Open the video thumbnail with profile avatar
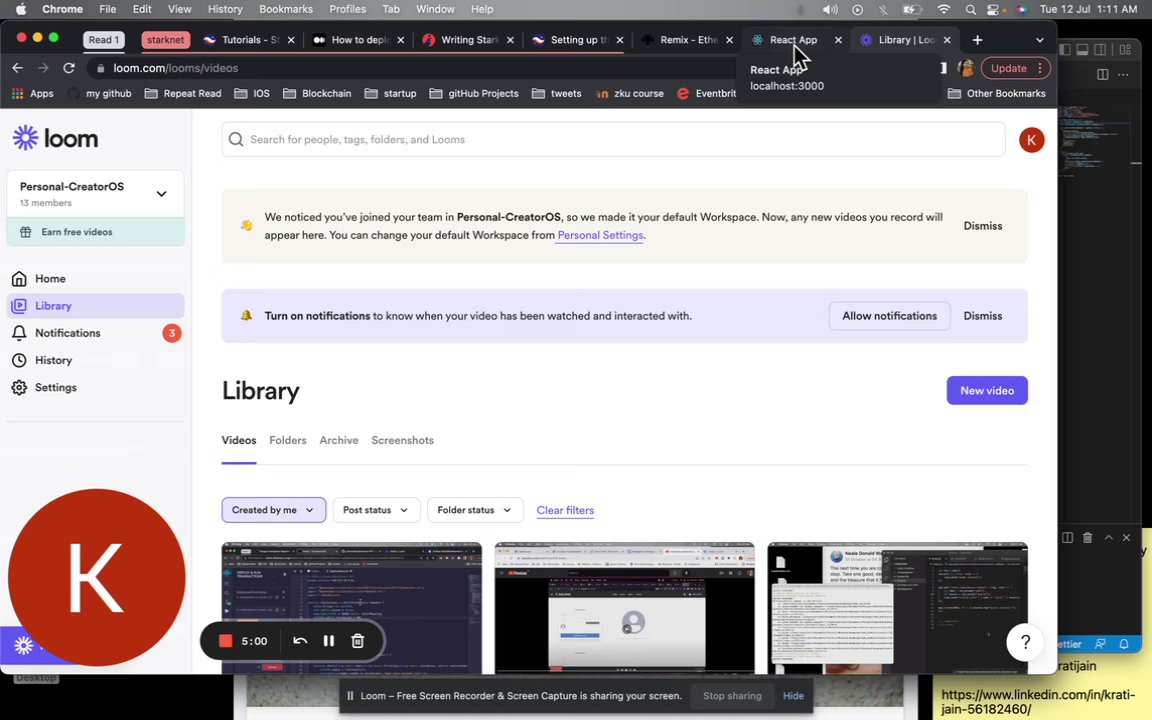1152x720 pixels. point(624,608)
